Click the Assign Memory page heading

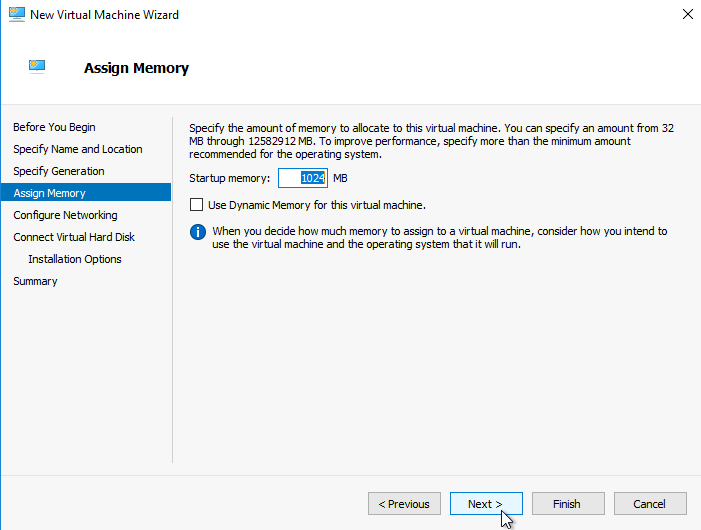point(136,68)
